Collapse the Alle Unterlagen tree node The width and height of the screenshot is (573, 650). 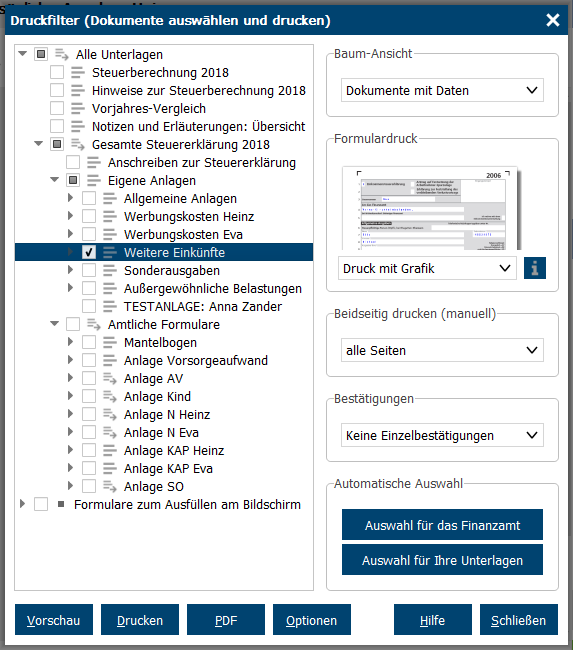[x=22, y=54]
